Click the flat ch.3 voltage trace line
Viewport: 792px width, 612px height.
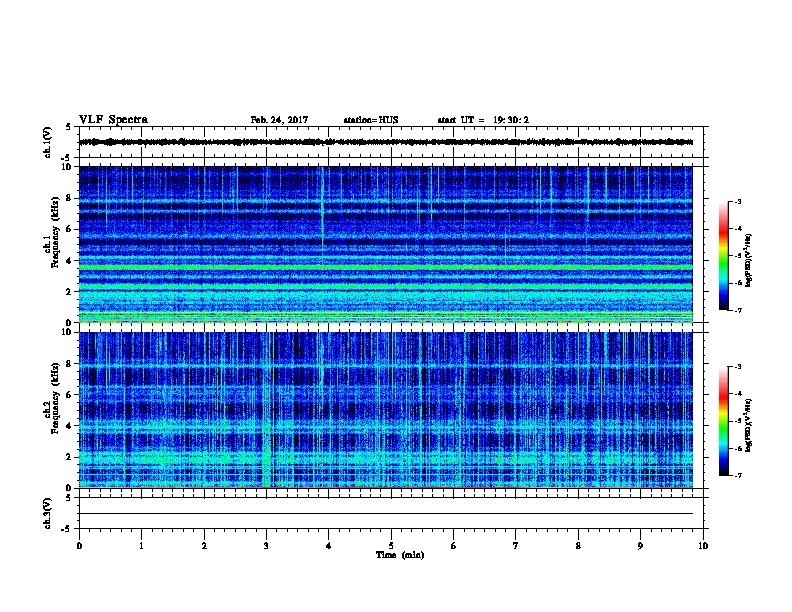pyautogui.click(x=386, y=514)
